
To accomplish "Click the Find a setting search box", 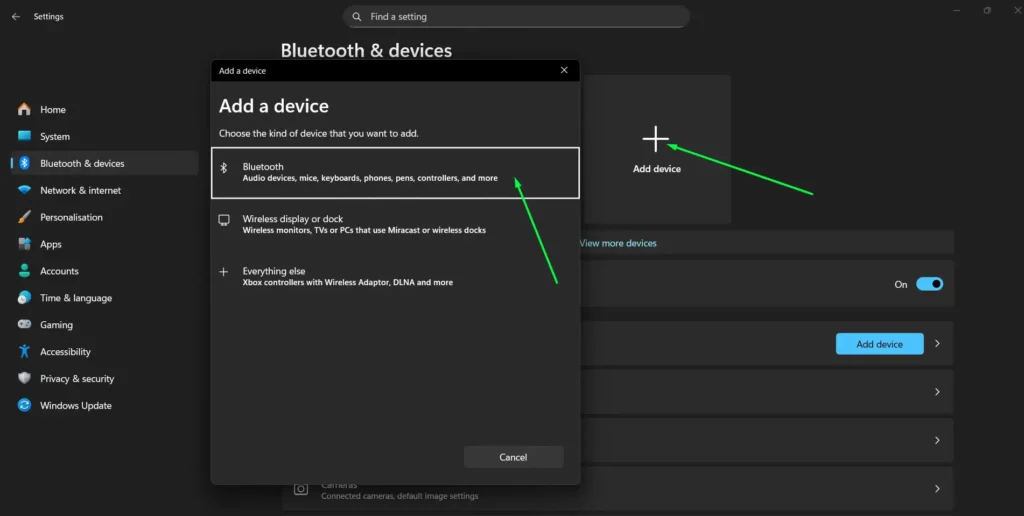I will (516, 16).
